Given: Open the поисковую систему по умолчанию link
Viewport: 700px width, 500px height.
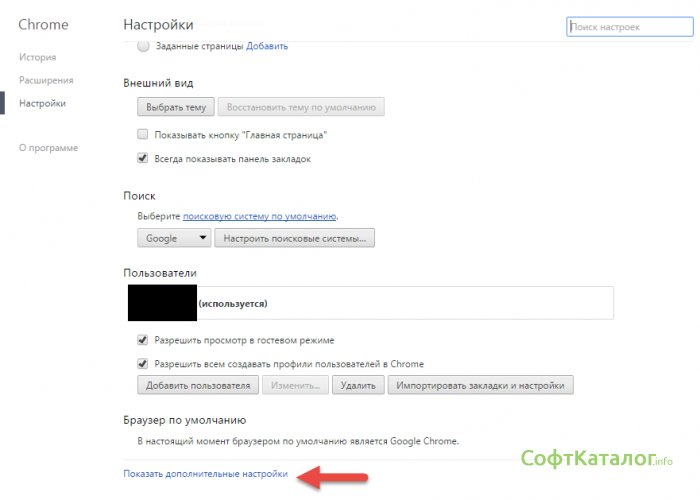Looking at the screenshot, I should 259,216.
